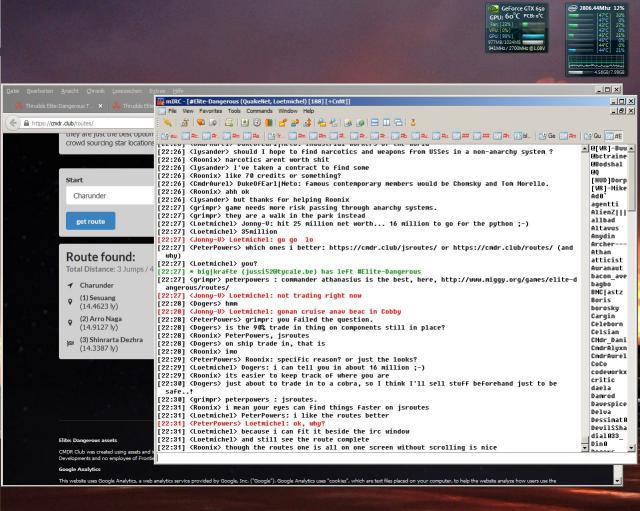Open the mIRC Commands menu
640x511 pixels.
coord(259,111)
